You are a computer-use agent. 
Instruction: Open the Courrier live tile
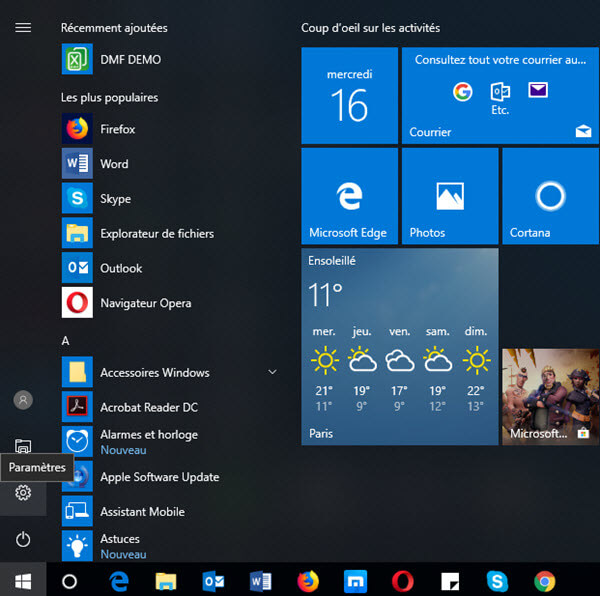[499, 96]
